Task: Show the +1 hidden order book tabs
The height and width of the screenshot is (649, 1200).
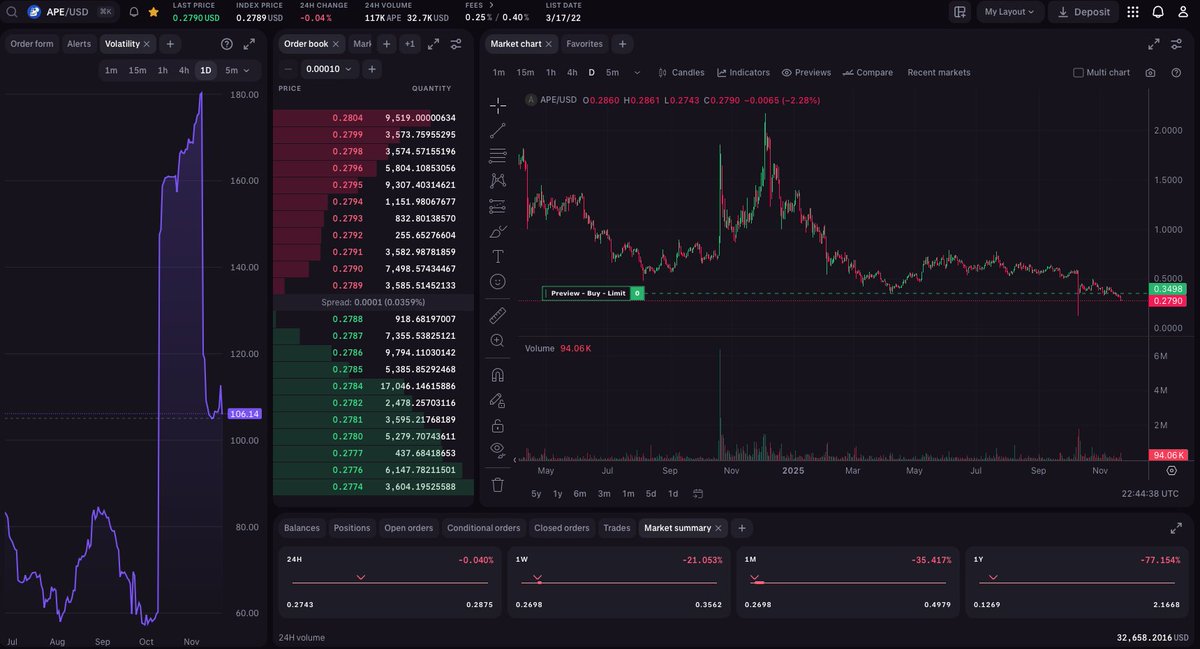Action: tap(410, 44)
